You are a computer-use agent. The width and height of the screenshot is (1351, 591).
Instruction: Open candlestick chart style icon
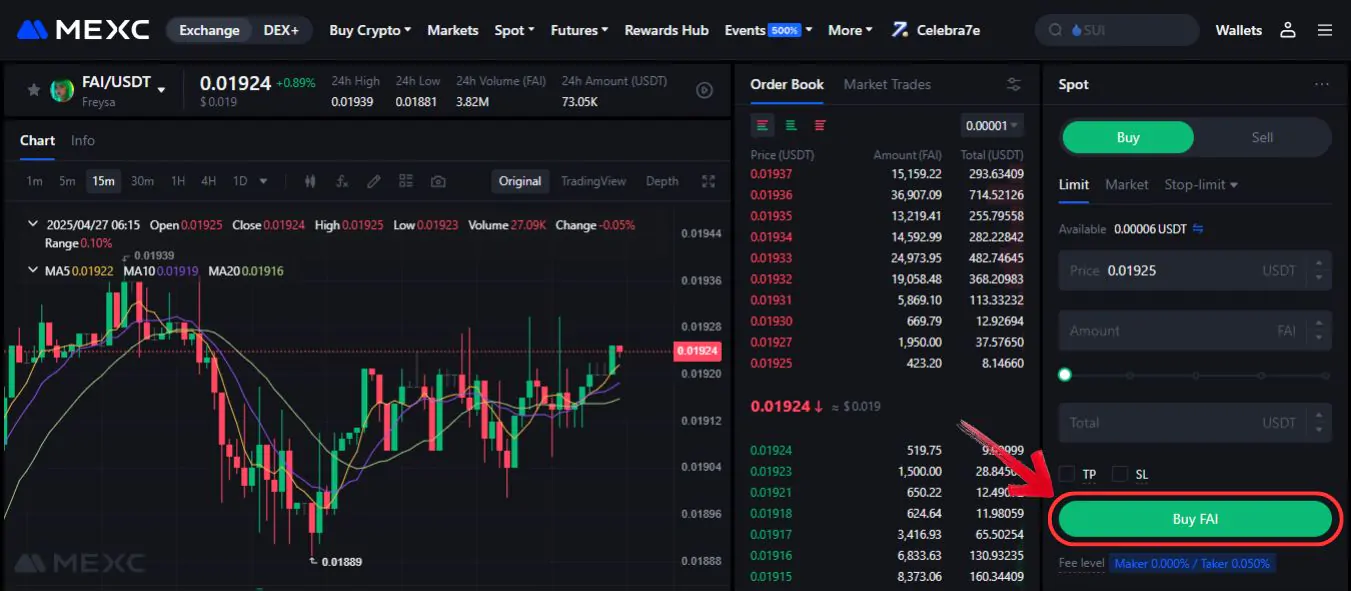tap(310, 181)
